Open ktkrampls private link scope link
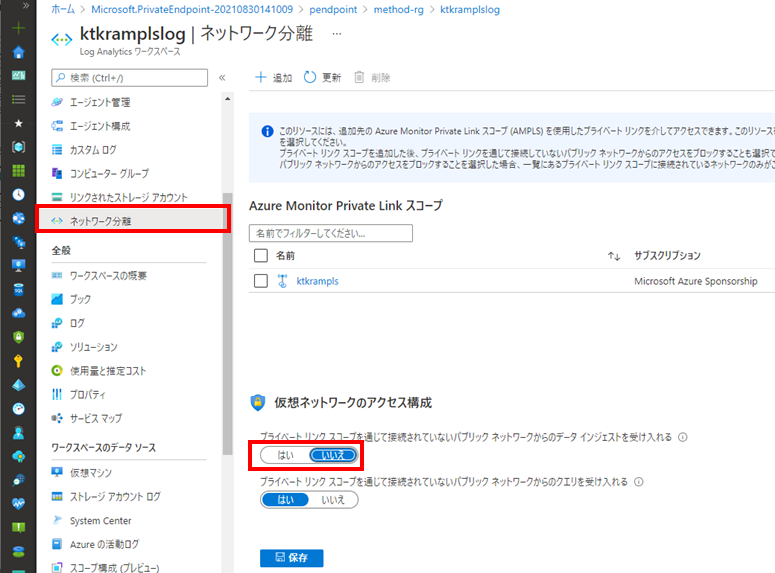Image resolution: width=775 pixels, height=573 pixels. 317,281
